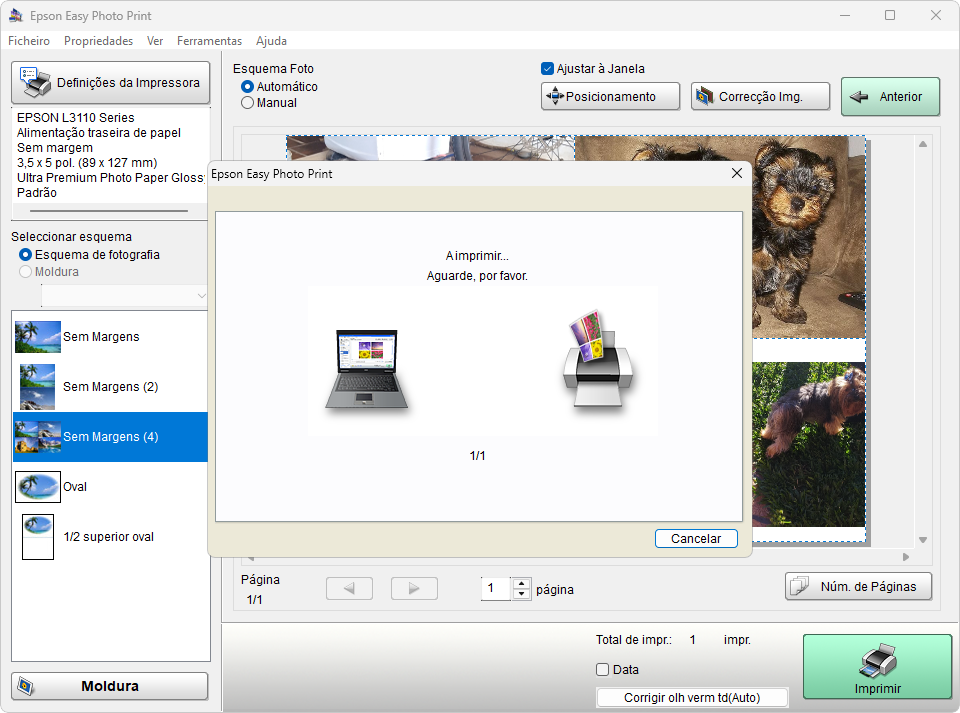The width and height of the screenshot is (960, 713).
Task: Click the preview scroll right arrow
Action: (906, 557)
